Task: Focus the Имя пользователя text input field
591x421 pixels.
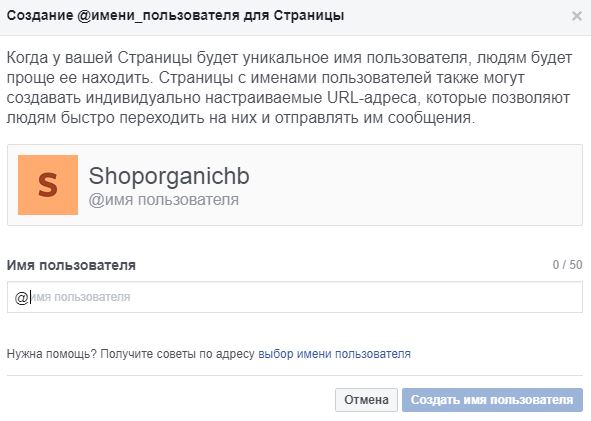Action: click(295, 297)
